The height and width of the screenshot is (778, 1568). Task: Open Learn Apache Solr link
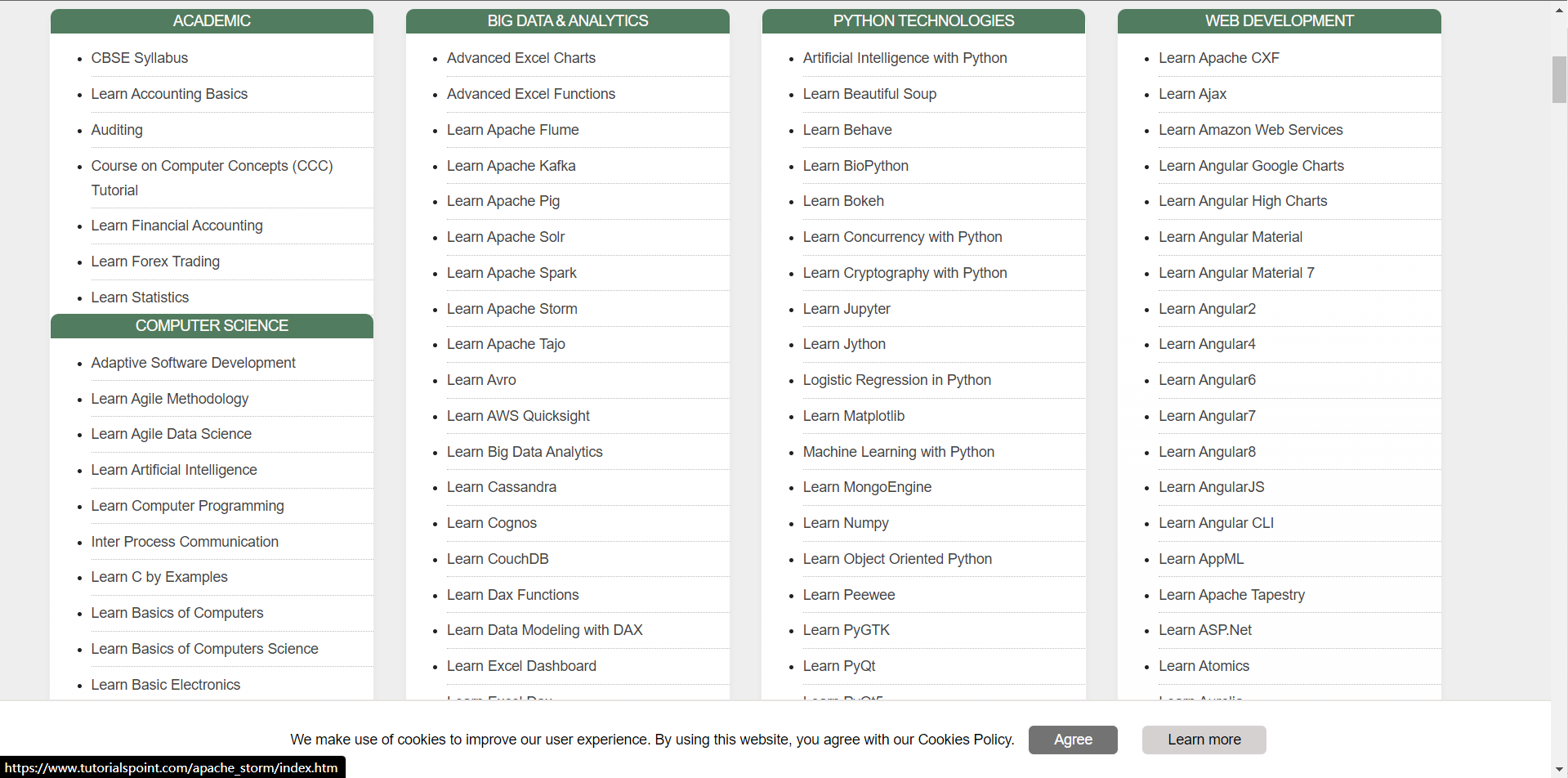point(506,237)
